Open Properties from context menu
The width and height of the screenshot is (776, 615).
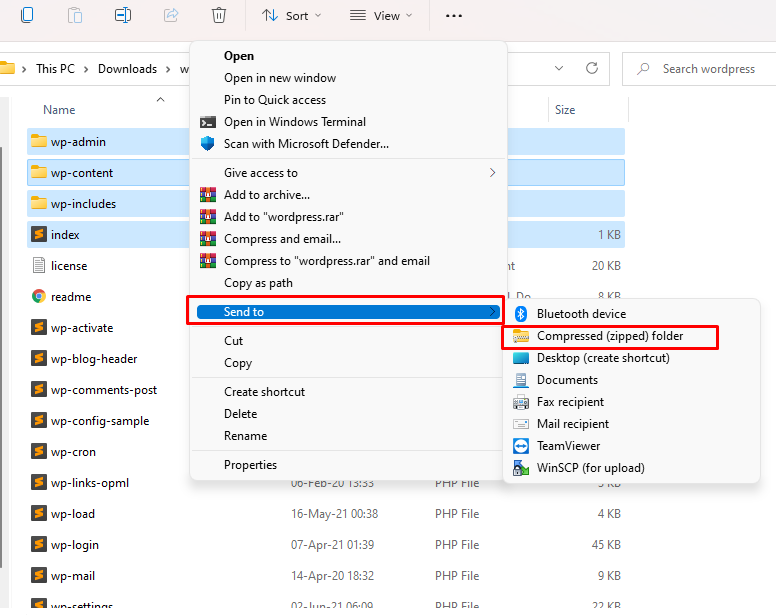[x=348, y=465]
